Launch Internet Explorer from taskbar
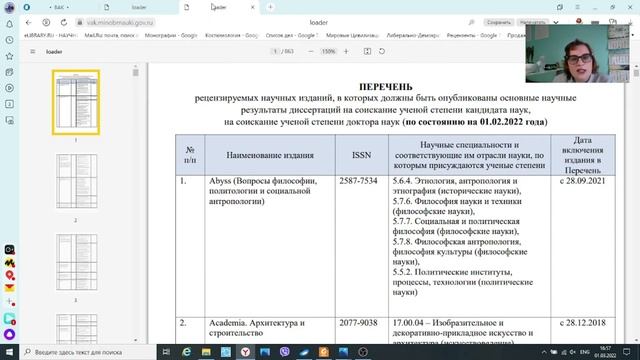This screenshot has height=360, width=640. click(x=187, y=352)
